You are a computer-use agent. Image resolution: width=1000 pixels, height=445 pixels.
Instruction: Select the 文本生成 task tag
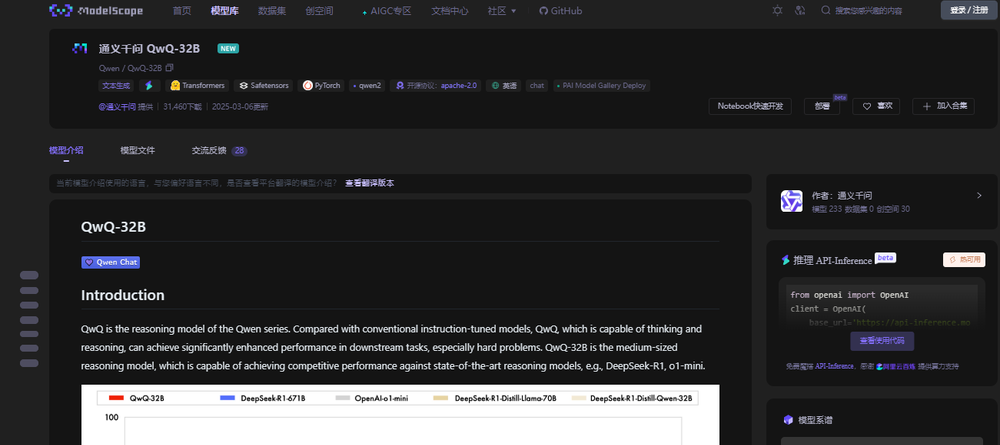117,85
